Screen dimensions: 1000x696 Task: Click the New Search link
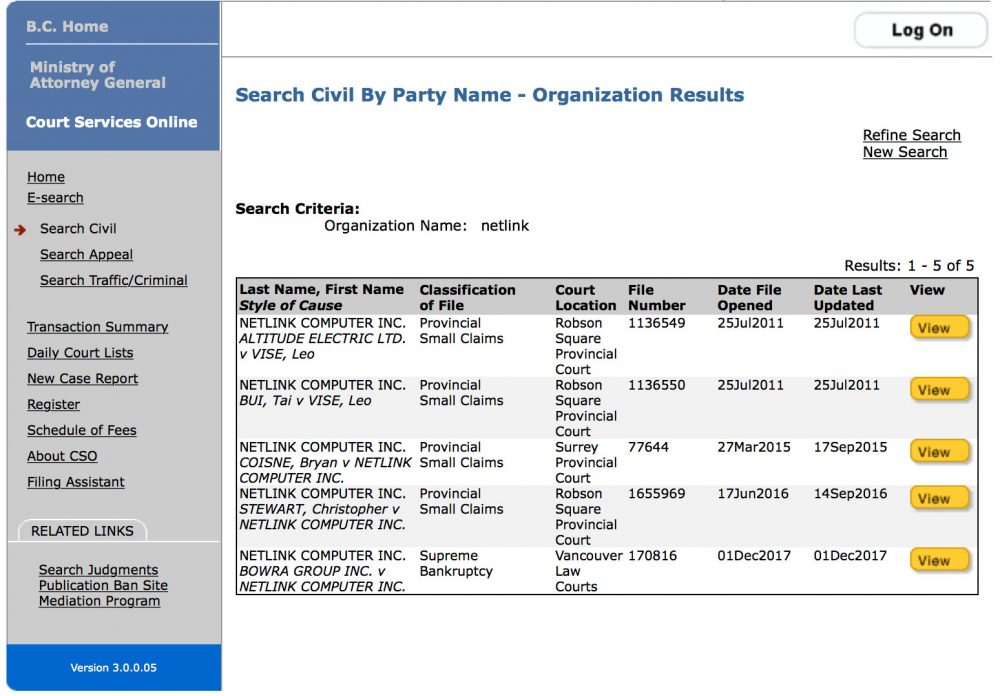(904, 152)
